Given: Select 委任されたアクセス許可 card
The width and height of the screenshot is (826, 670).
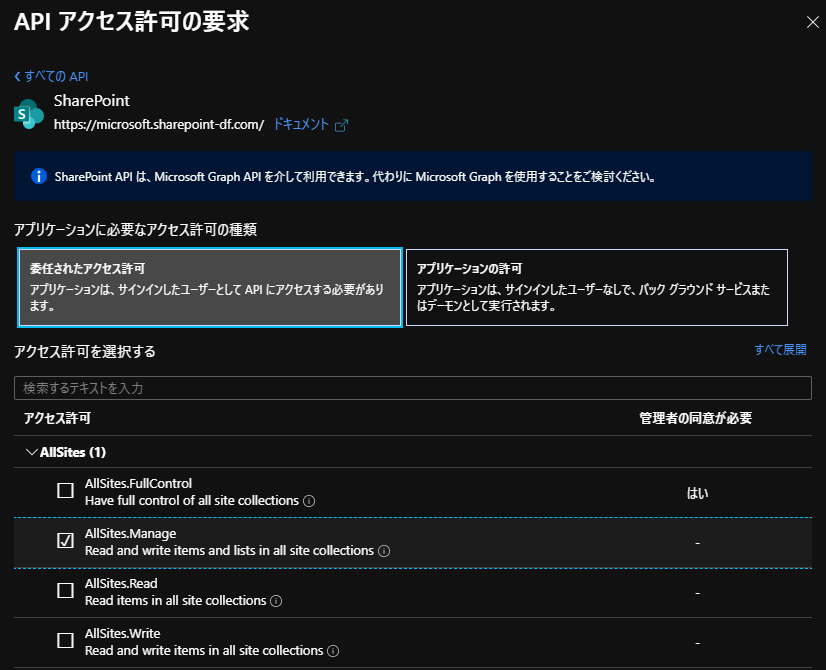Looking at the screenshot, I should (210, 288).
